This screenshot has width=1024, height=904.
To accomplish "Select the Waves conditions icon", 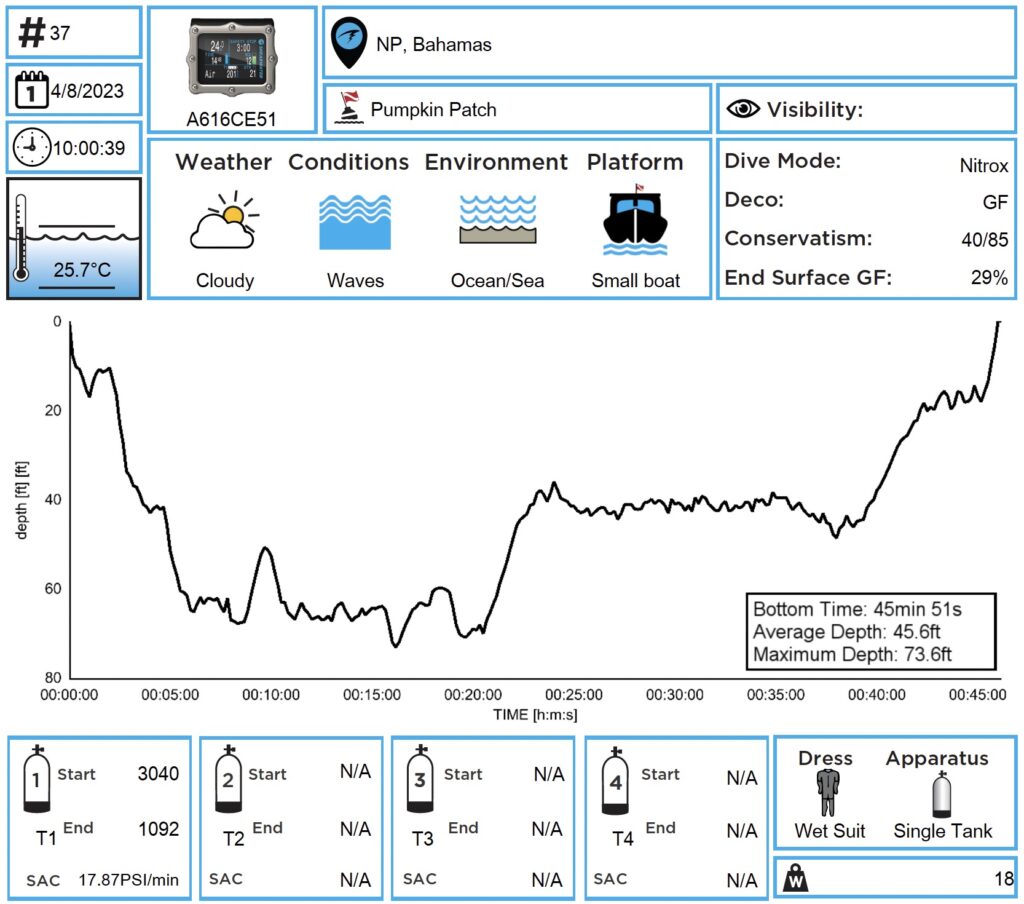I will [x=355, y=222].
